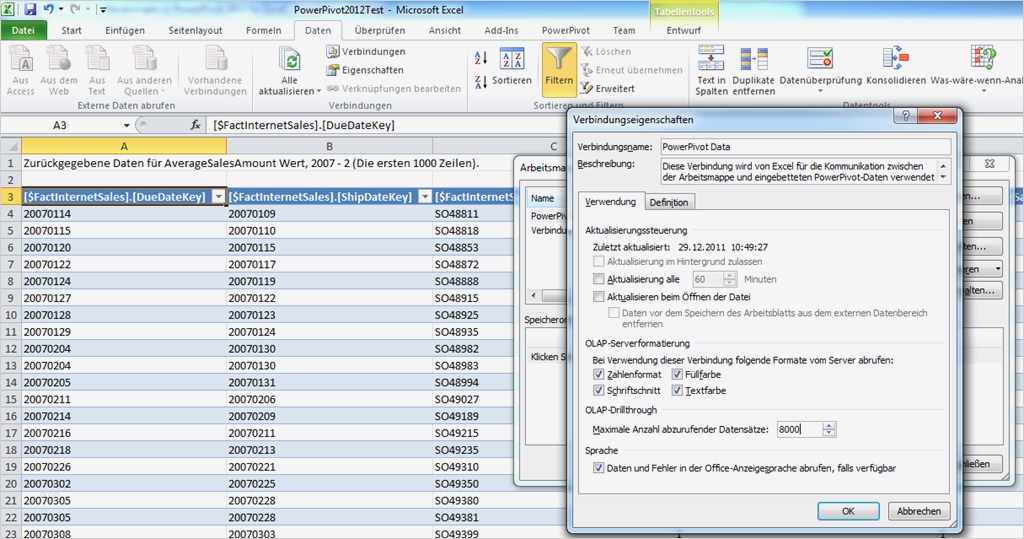Screen dimensions: 1024x539
Task: Click the Maximale Anzahl Datensätze spinner
Action: (x=829, y=429)
